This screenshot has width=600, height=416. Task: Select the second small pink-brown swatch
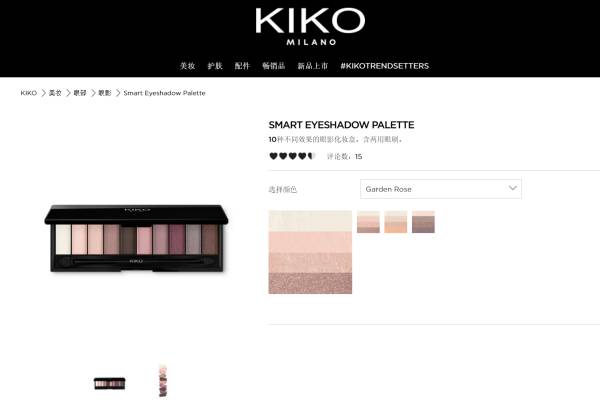click(x=368, y=222)
